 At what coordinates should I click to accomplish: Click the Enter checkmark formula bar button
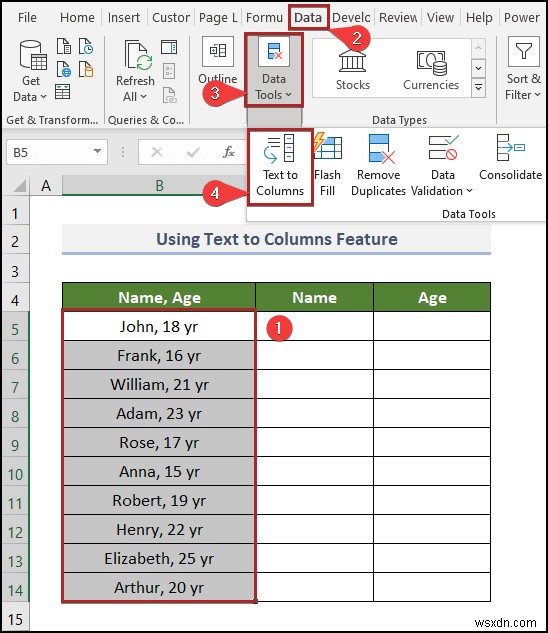193,152
